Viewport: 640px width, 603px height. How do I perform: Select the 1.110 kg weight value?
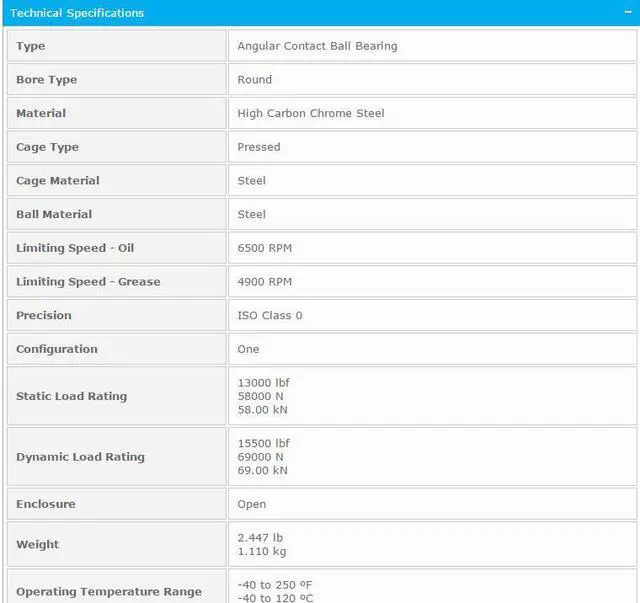(x=261, y=551)
